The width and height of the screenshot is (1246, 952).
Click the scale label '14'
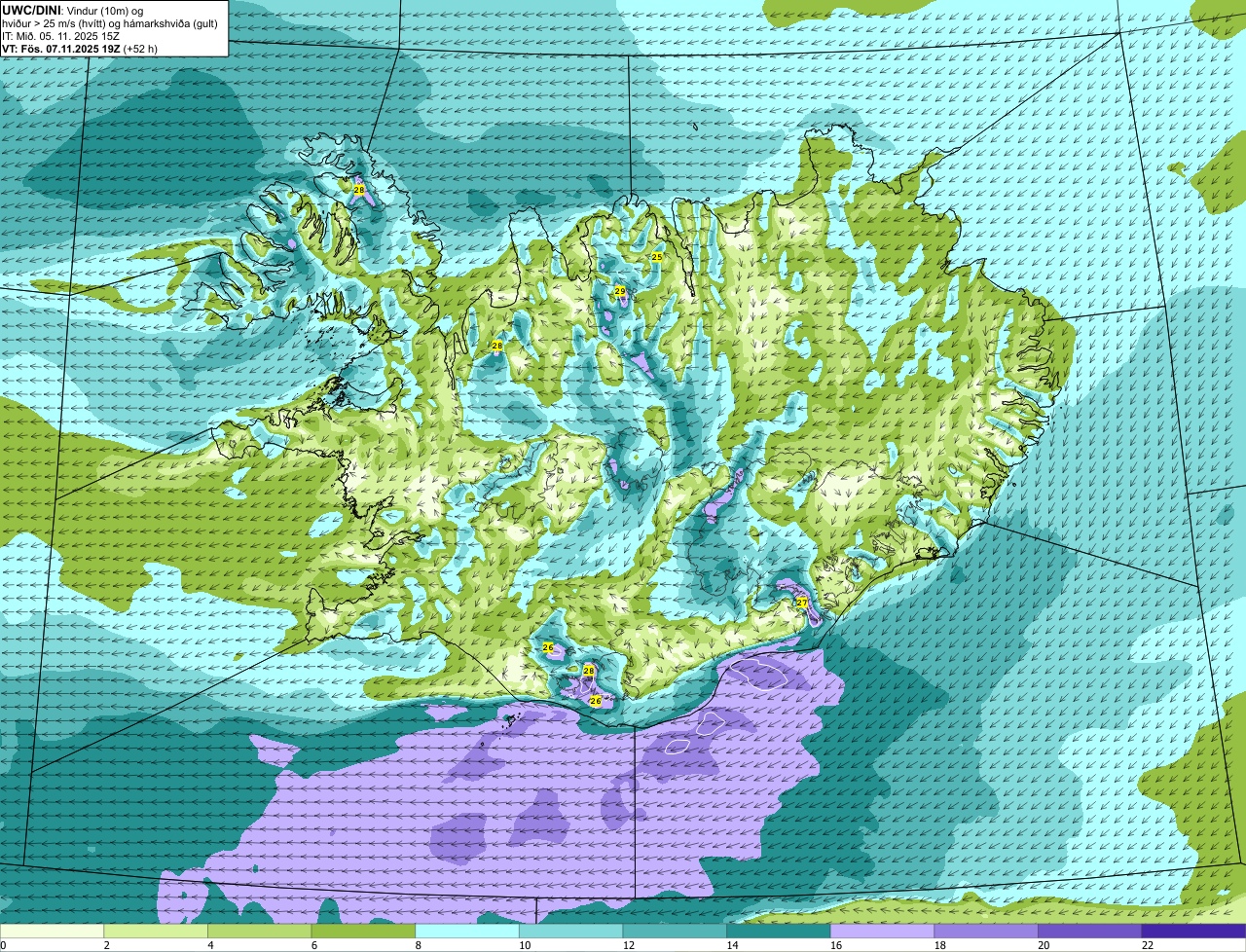[x=732, y=945]
